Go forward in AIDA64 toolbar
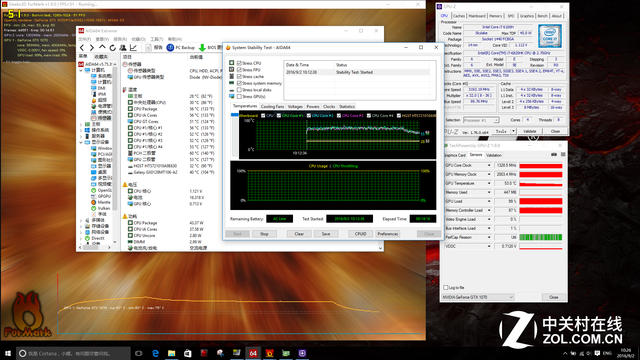Image resolution: width=640 pixels, height=360 pixels. pos(92,48)
